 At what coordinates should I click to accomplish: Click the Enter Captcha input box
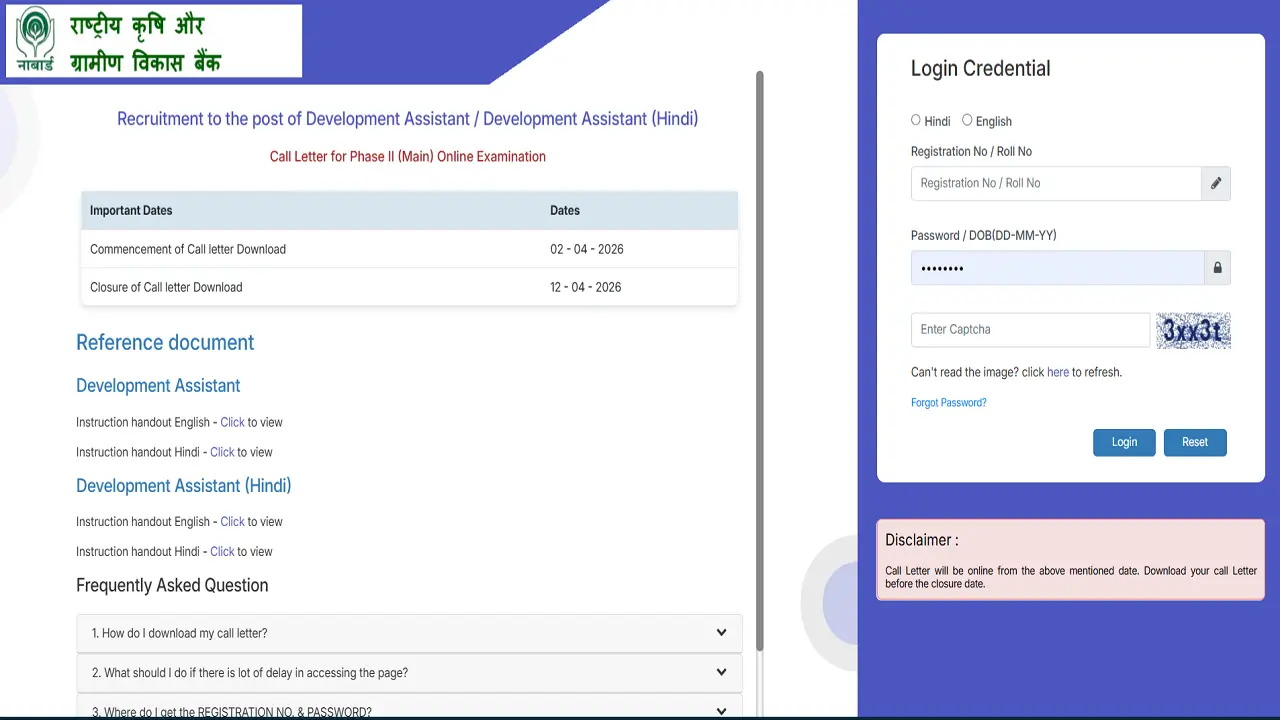(x=1030, y=330)
